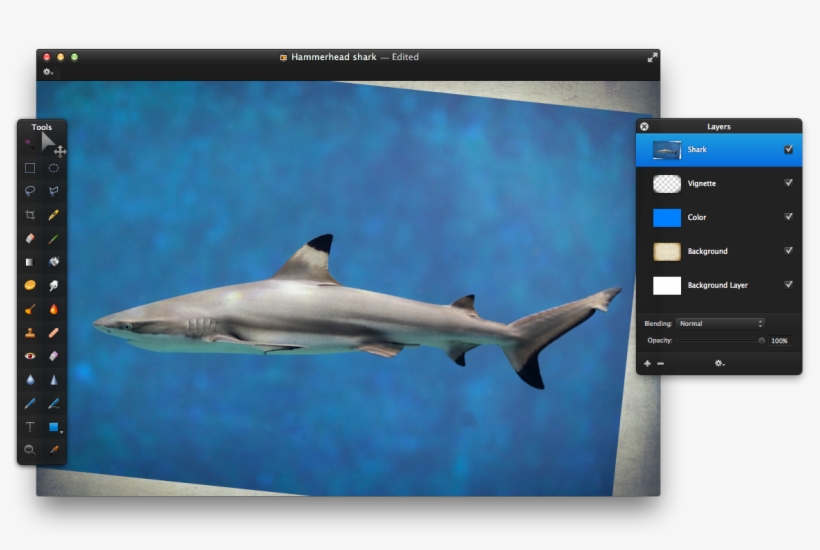Image resolution: width=820 pixels, height=550 pixels.
Task: Pick the Type tool
Action: 30,427
